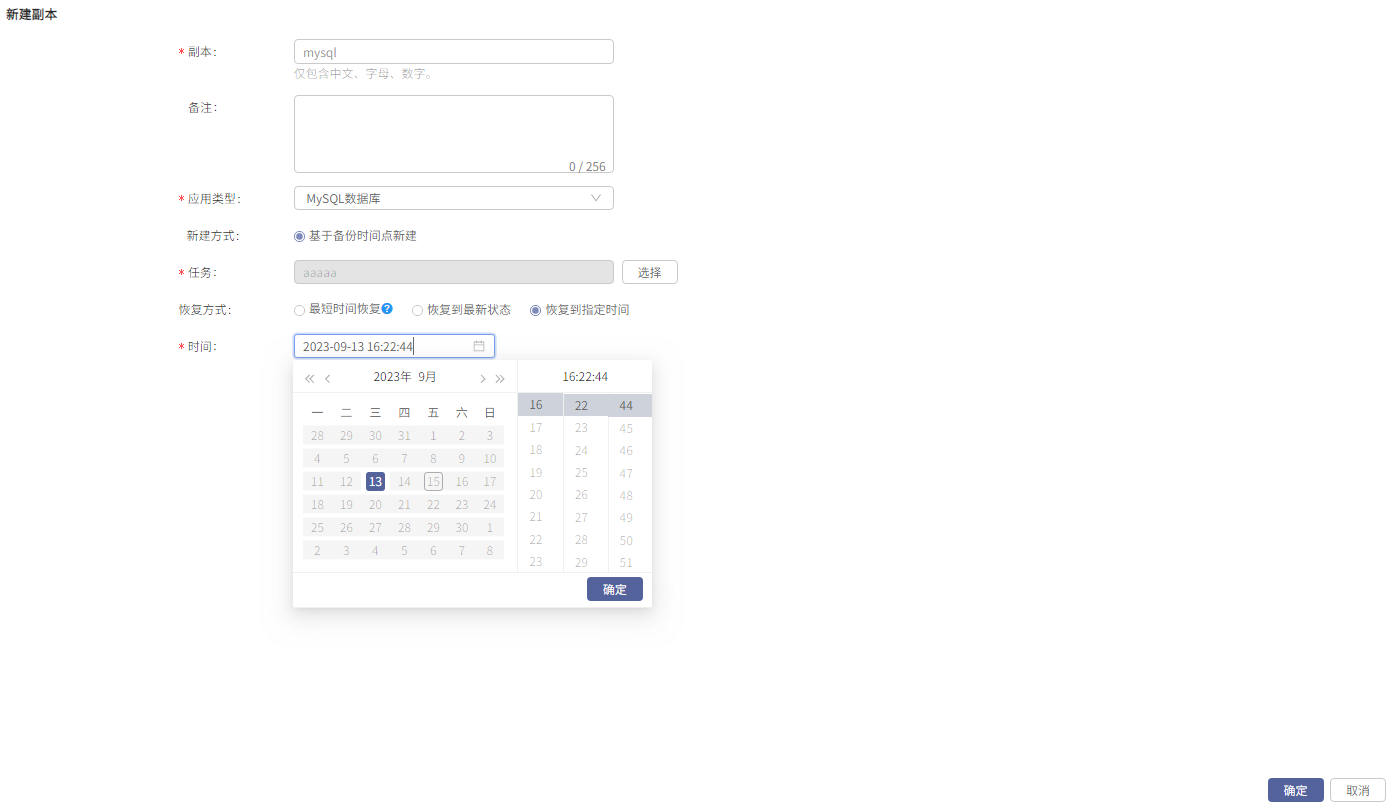Click 选择 button beside the task field
Viewport: 1394px width, 808px height.
650,272
